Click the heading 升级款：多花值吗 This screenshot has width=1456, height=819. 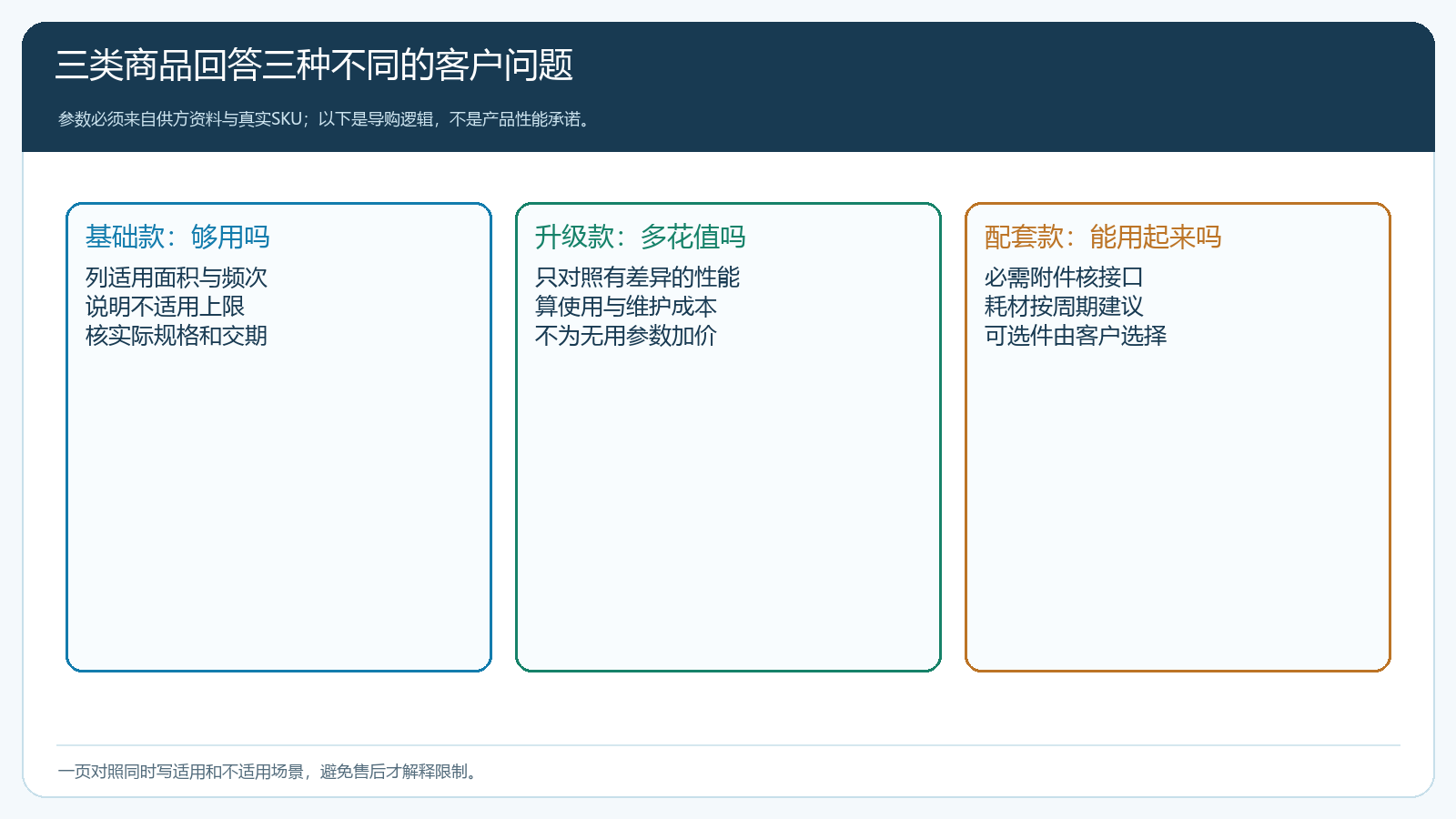[641, 237]
